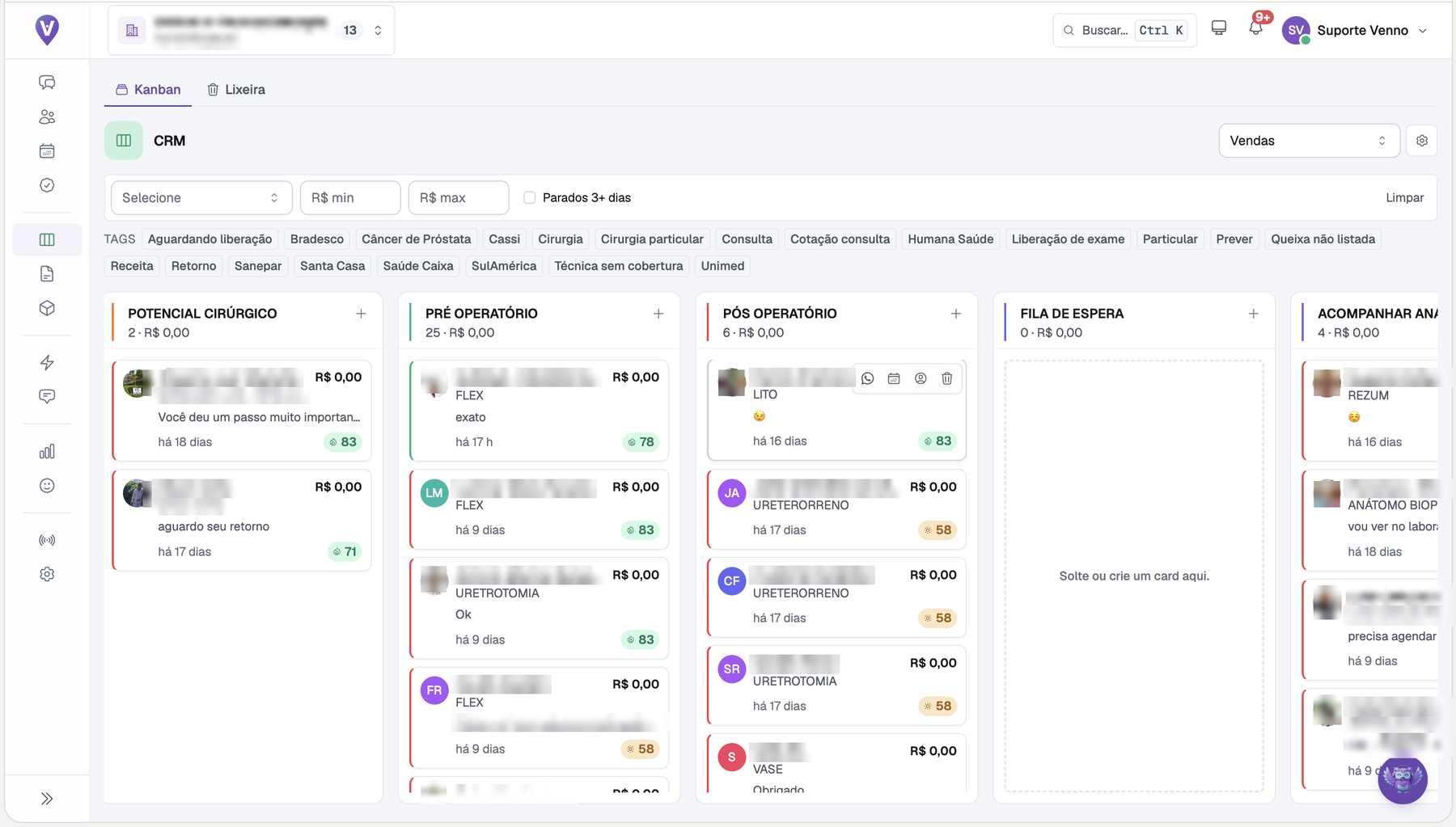Open Suporte Venno user menu

(x=1357, y=30)
